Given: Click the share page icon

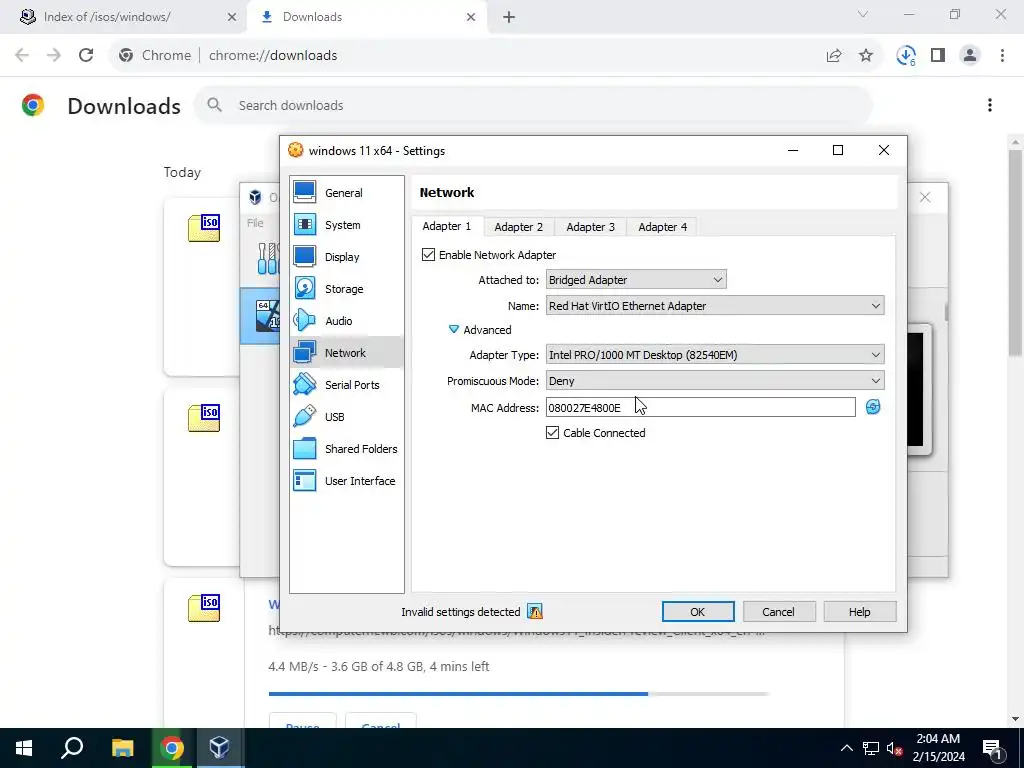Looking at the screenshot, I should [834, 56].
